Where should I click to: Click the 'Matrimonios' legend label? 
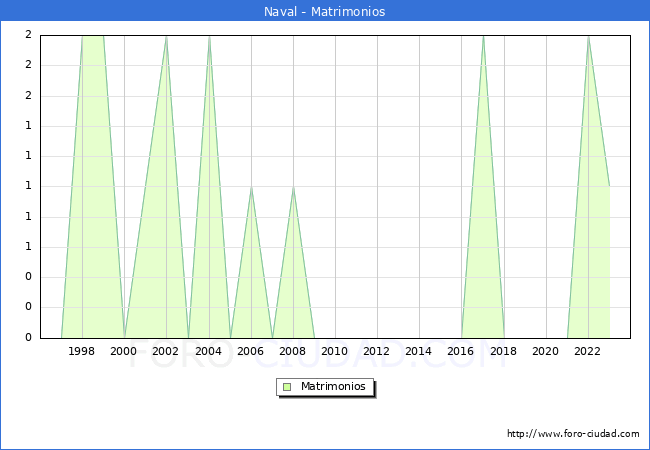click(333, 386)
